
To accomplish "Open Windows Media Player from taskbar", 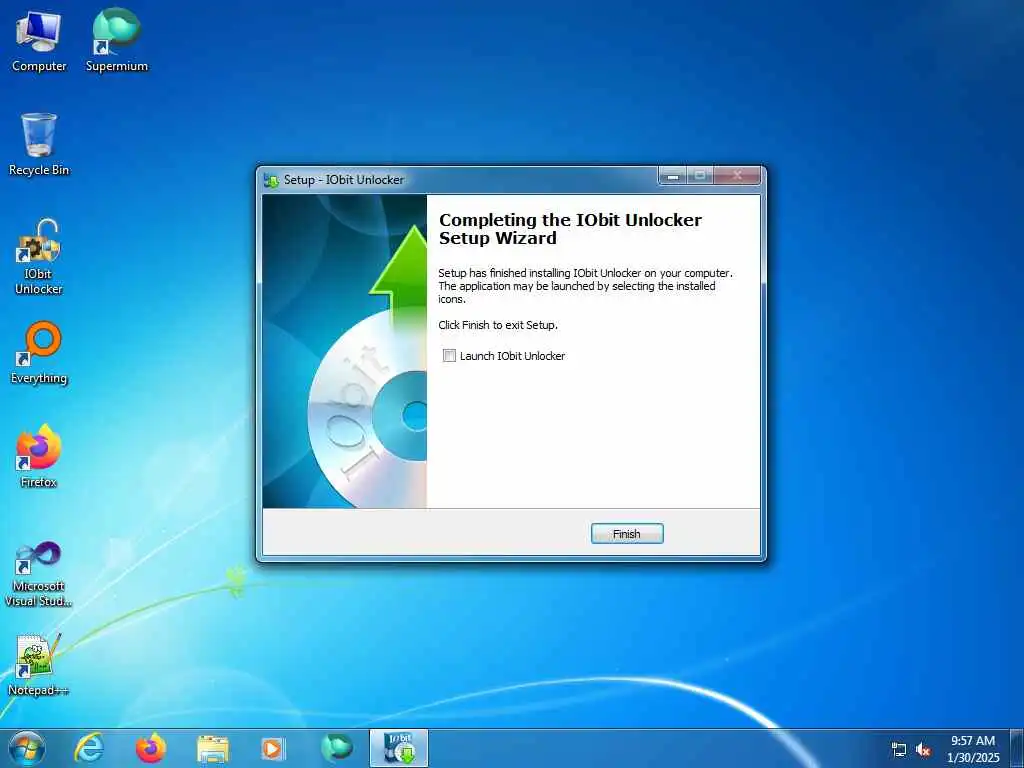I will 272,748.
